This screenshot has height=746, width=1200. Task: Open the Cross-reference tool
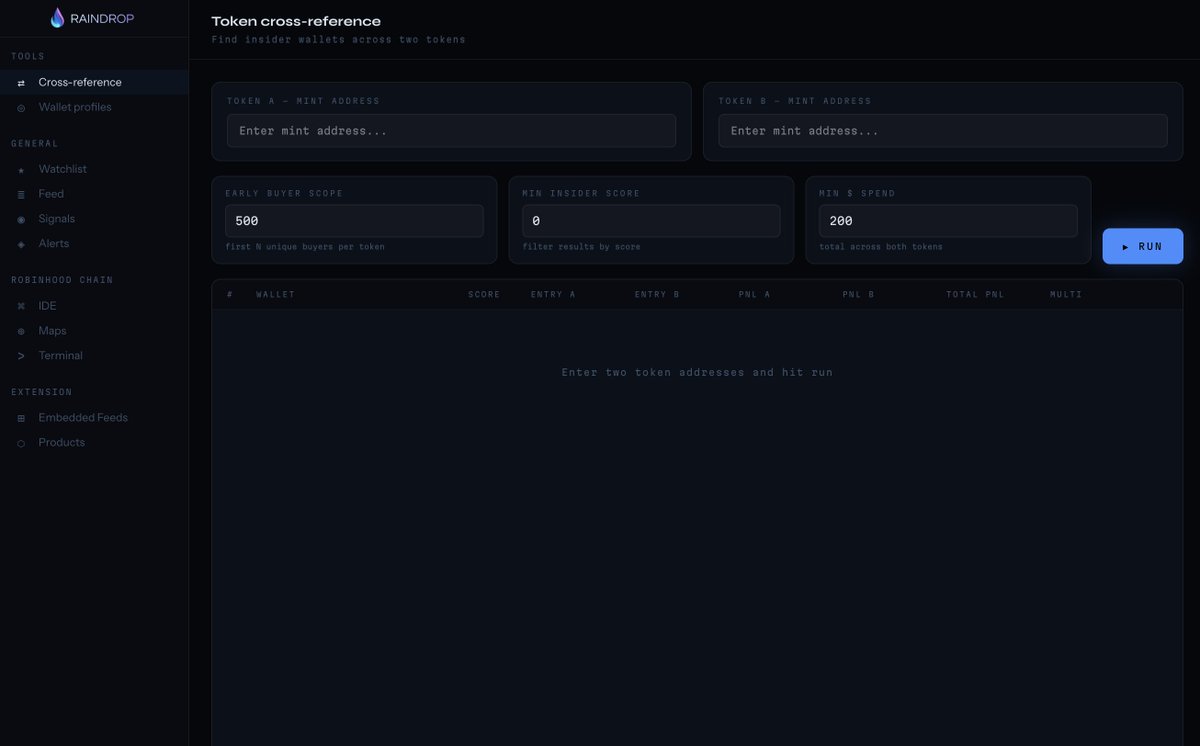point(94,82)
